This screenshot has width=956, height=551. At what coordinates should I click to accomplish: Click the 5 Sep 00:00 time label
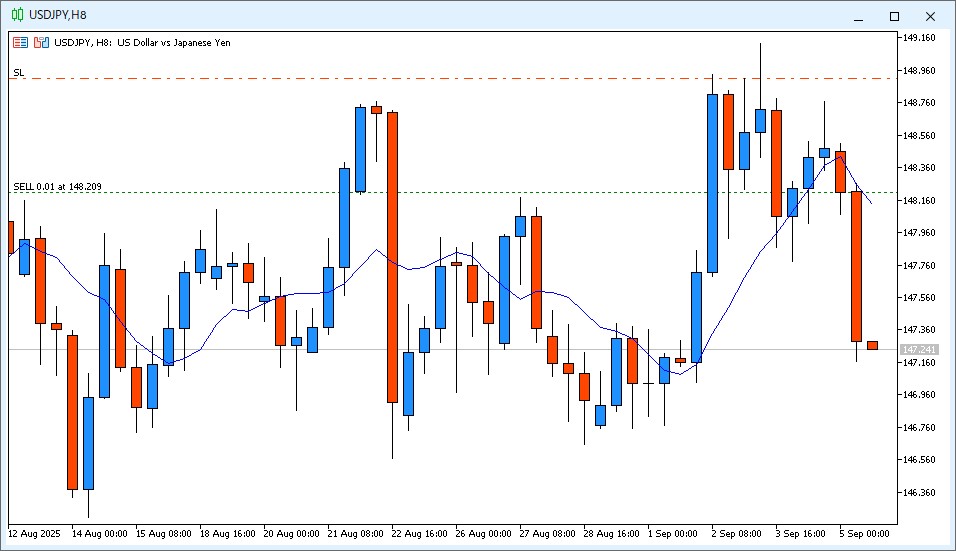tap(865, 534)
